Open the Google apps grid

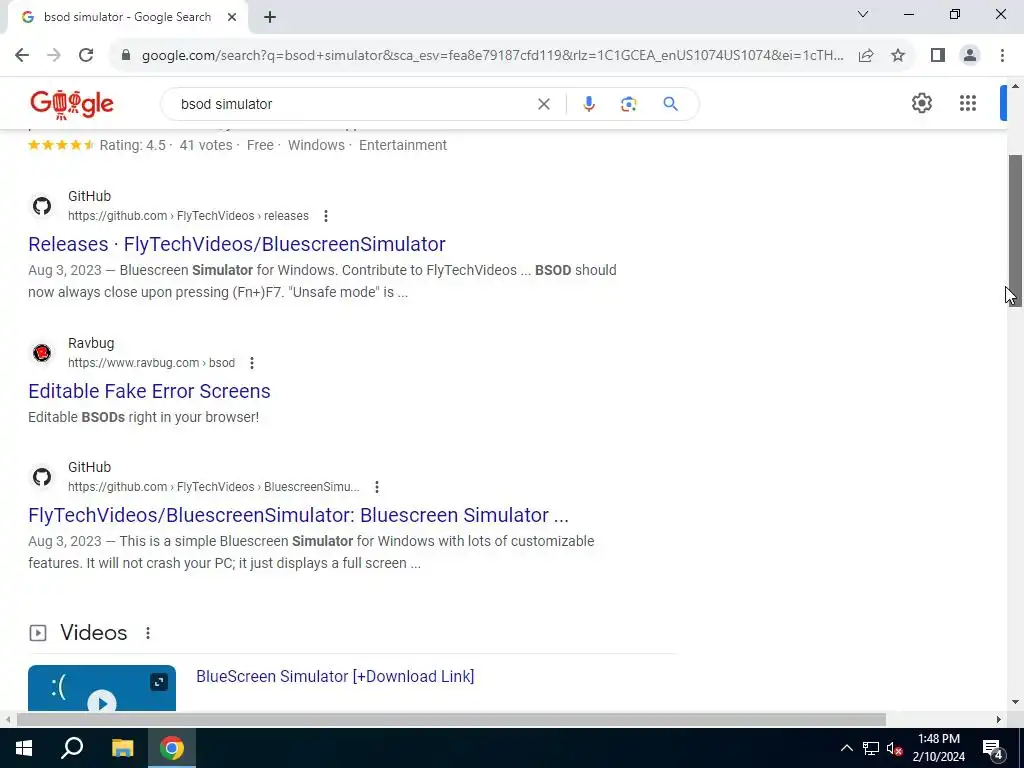pyautogui.click(x=968, y=103)
